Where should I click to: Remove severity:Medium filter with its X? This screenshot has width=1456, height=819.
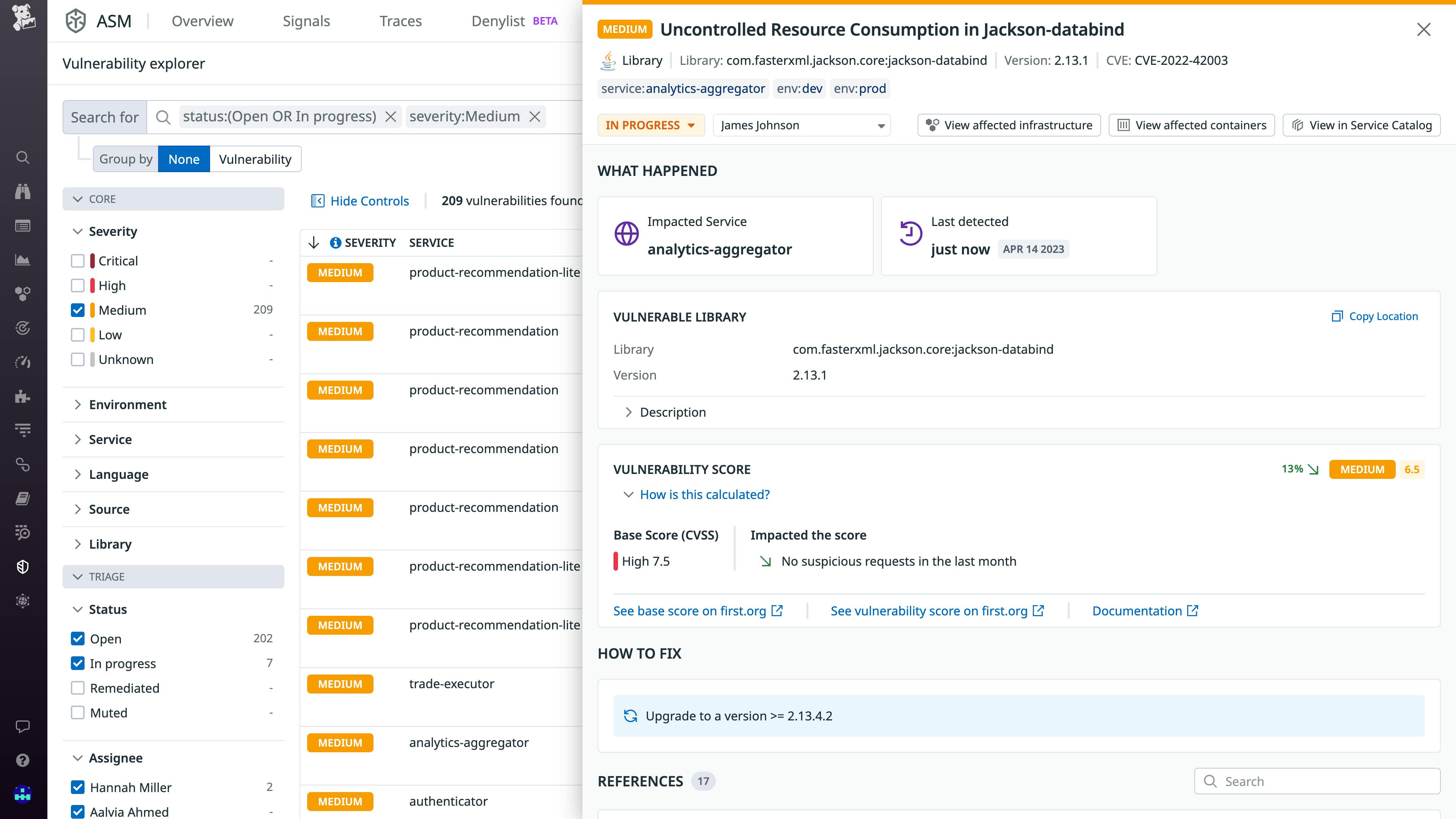pos(535,117)
